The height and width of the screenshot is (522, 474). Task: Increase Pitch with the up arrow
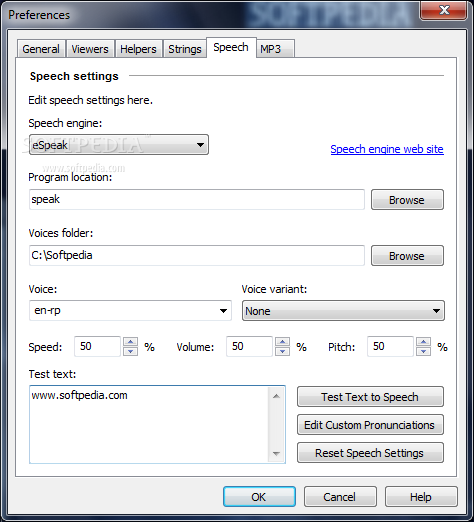pos(423,342)
